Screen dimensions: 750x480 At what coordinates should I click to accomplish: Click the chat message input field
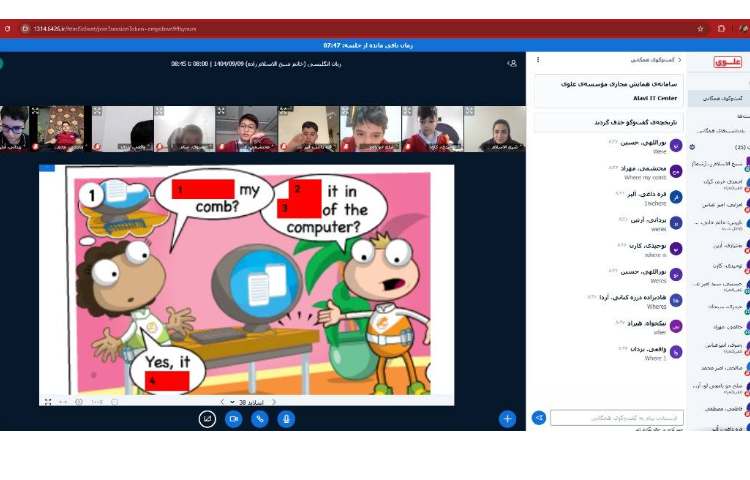616,418
